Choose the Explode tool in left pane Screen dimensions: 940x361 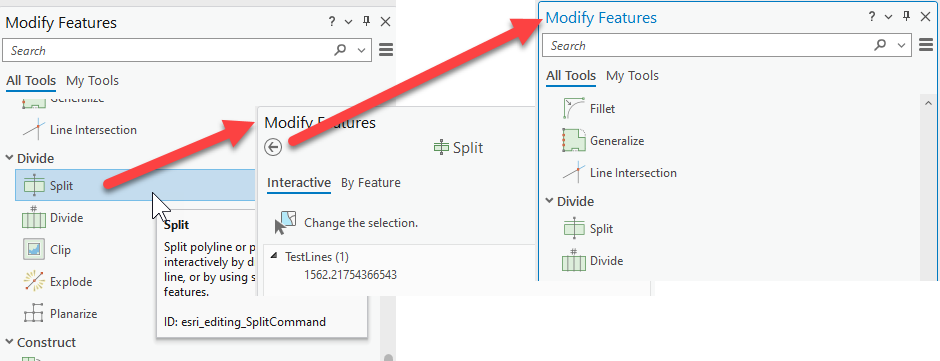57,281
